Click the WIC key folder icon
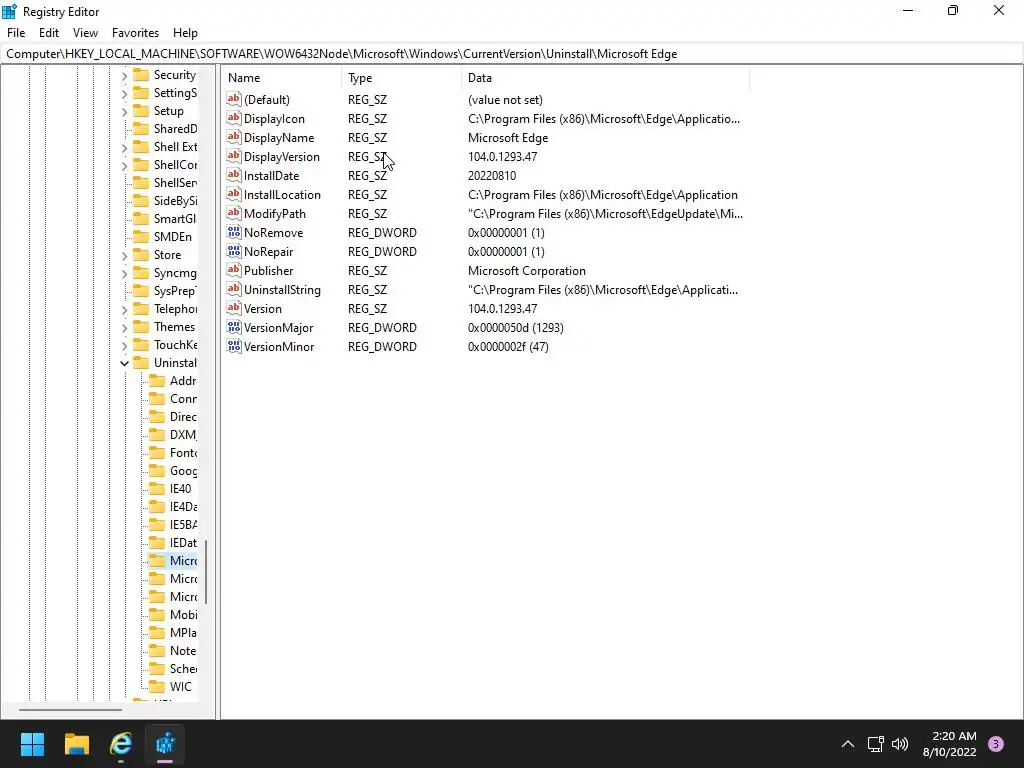Image resolution: width=1024 pixels, height=768 pixels. 157,686
